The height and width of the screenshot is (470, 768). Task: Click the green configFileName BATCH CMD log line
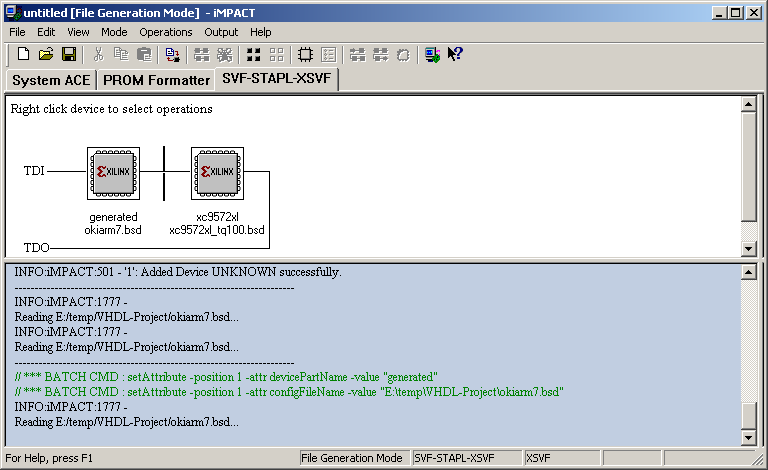coord(289,392)
